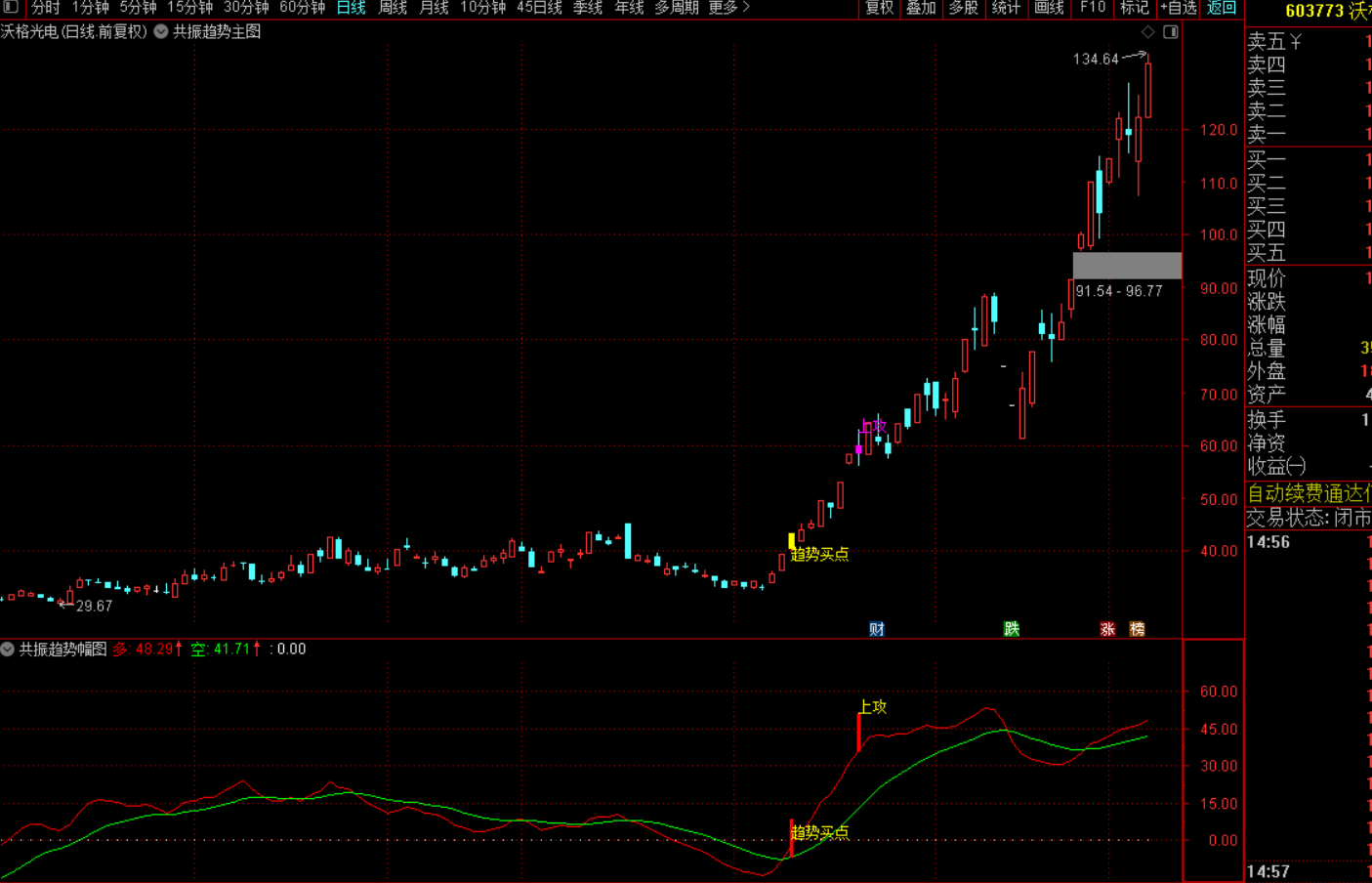Click the 45.00 sub-chart axis label
The image size is (1372, 883).
1219,729
